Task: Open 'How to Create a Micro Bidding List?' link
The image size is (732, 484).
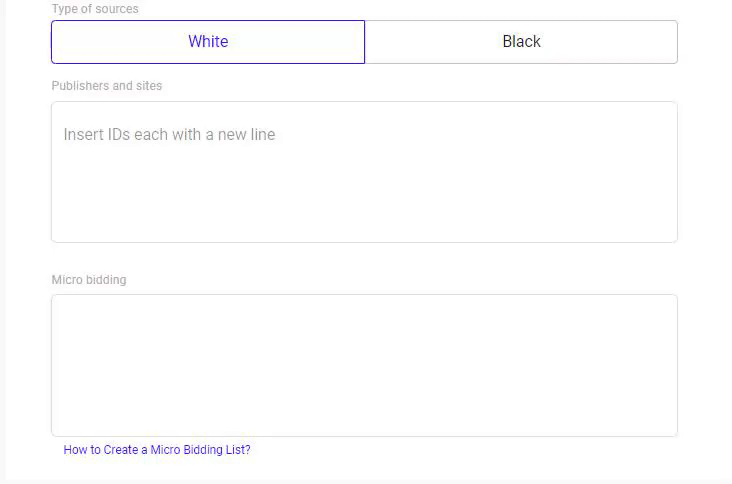Action: click(157, 450)
